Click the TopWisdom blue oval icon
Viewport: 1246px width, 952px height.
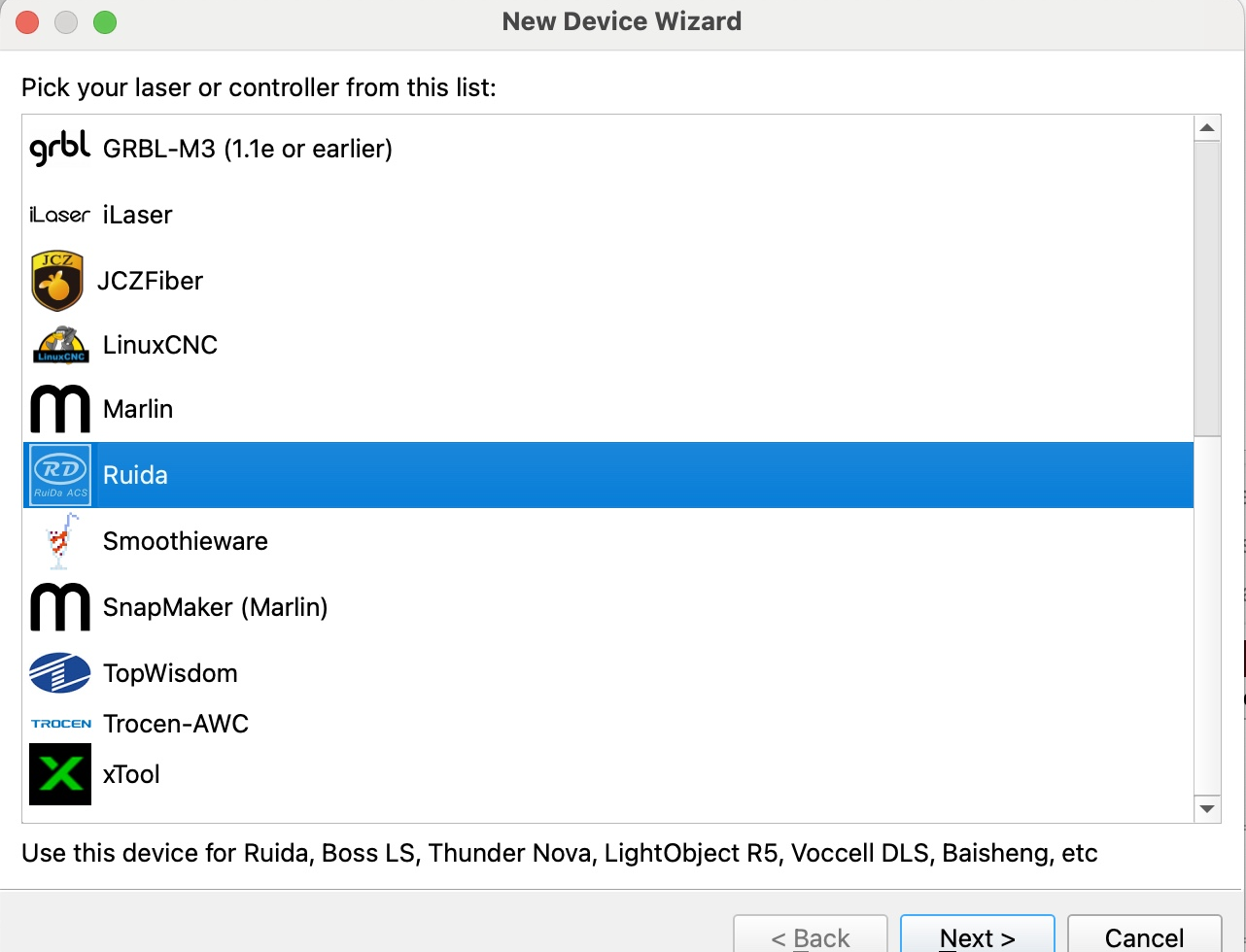coord(60,673)
